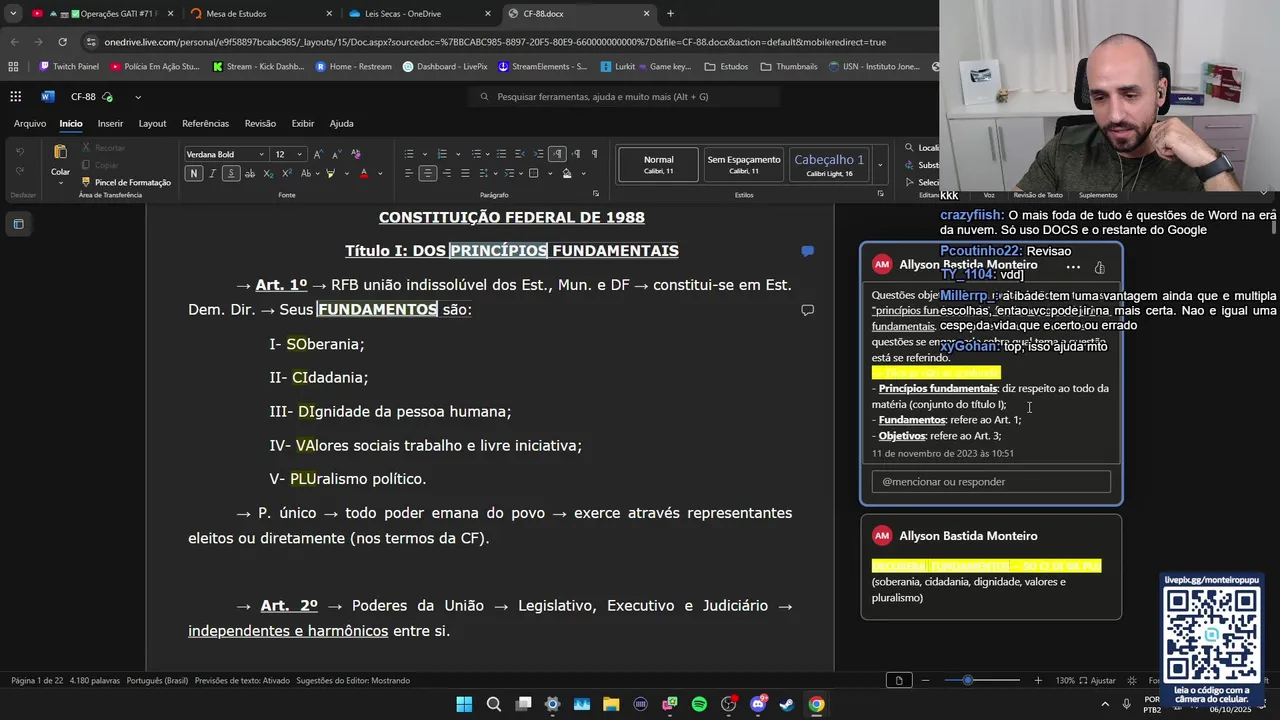
Task: Expand the Colar paste options arrow
Action: pyautogui.click(x=61, y=183)
